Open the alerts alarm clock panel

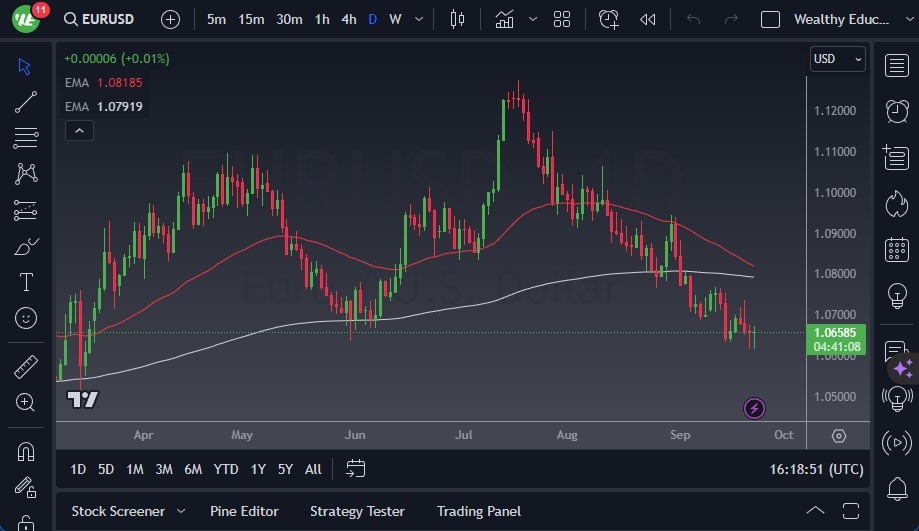(x=897, y=111)
